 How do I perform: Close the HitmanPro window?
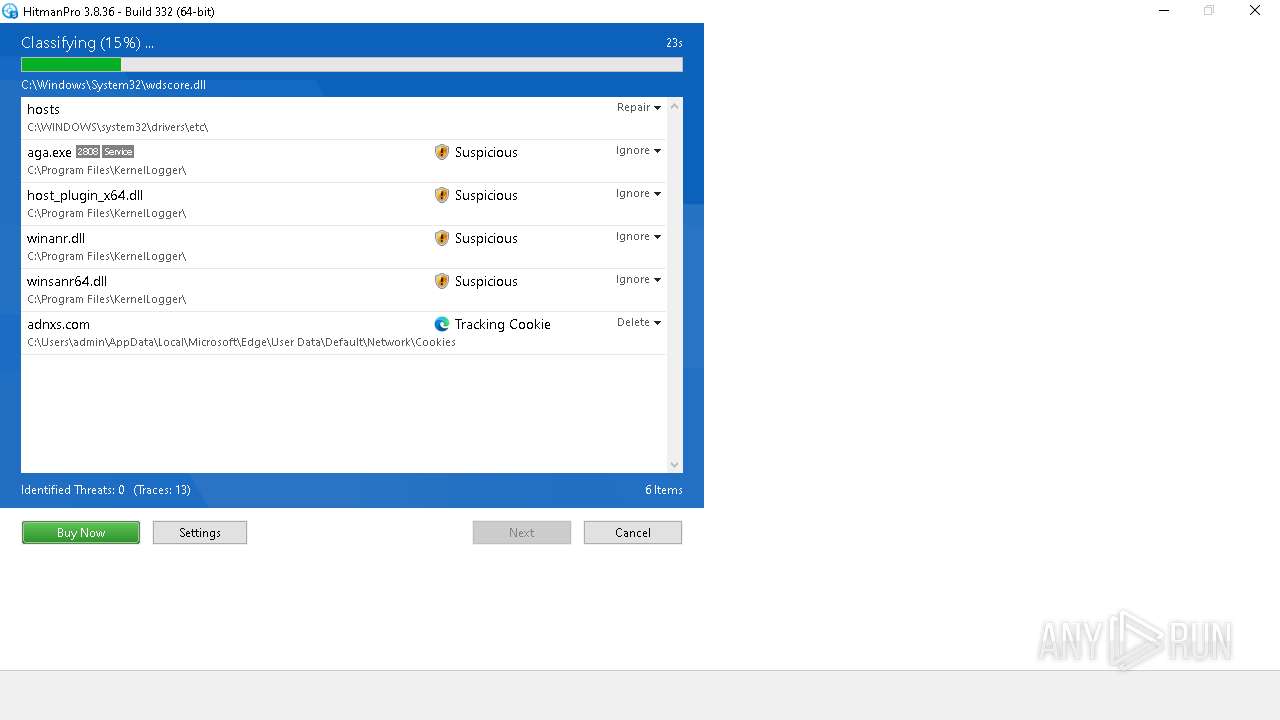click(1255, 11)
